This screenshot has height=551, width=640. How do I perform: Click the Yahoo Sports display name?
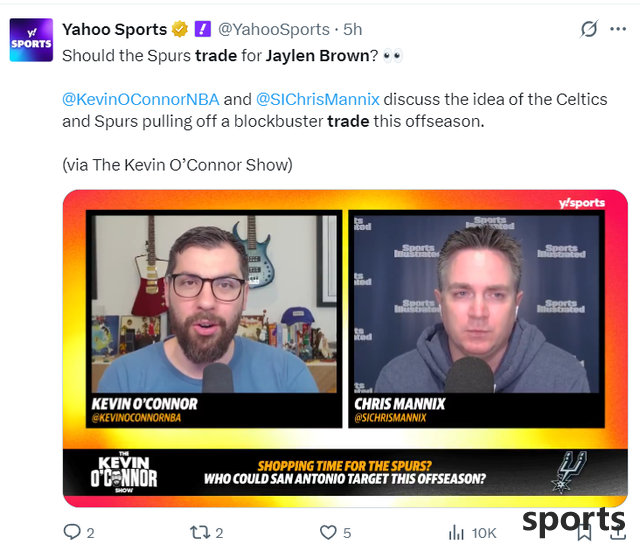pyautogui.click(x=115, y=29)
